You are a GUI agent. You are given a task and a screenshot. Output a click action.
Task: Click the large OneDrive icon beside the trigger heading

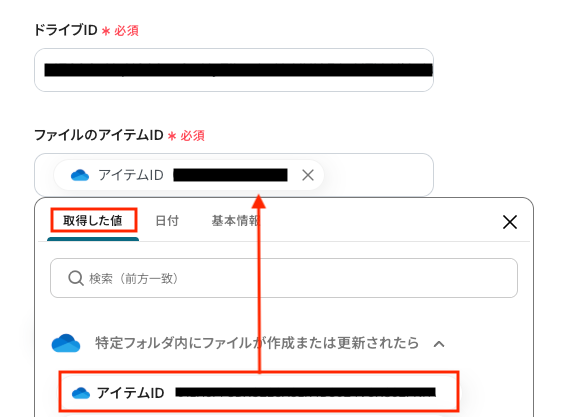click(x=66, y=343)
